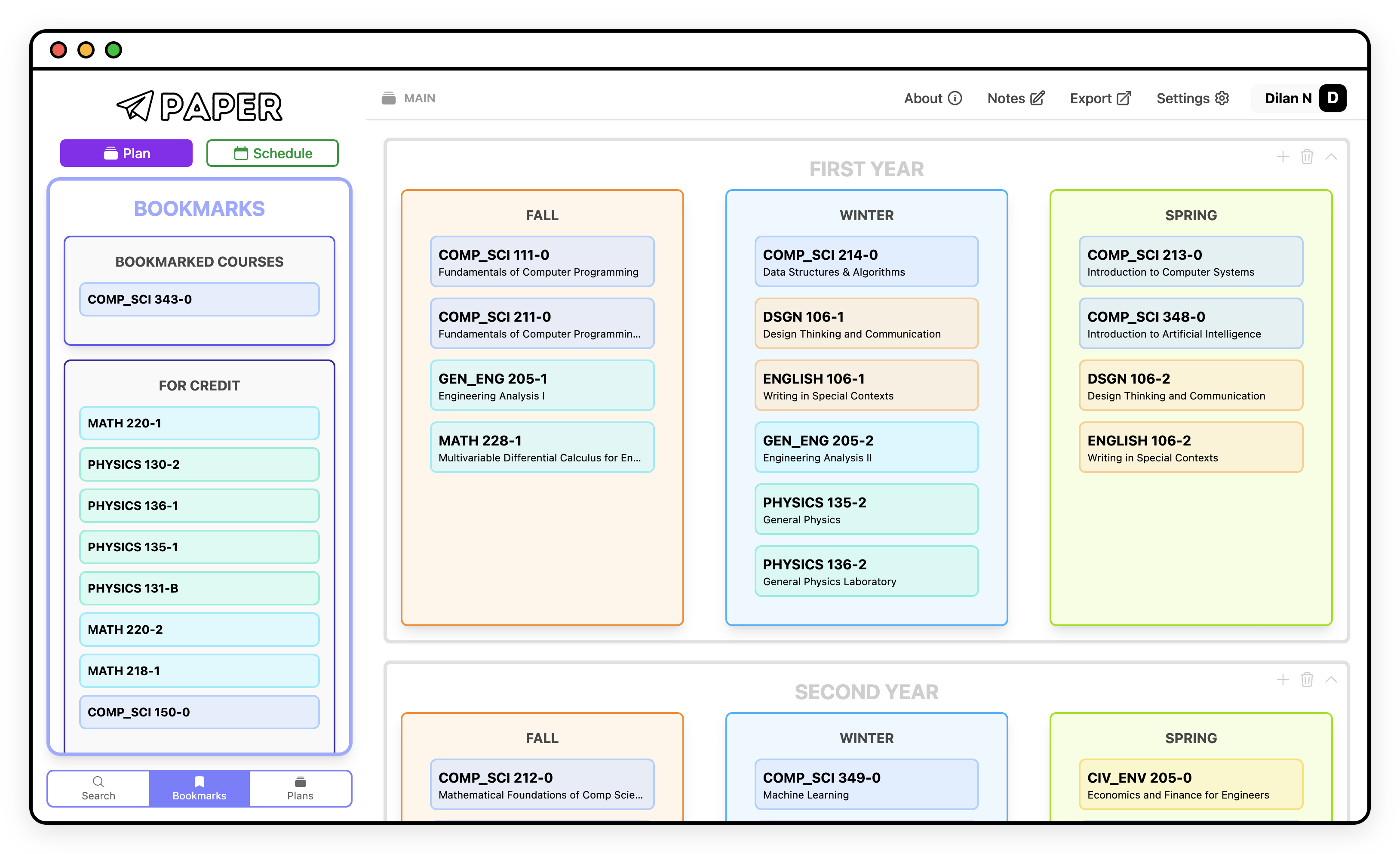This screenshot has width=1400, height=854.
Task: Click the PAPER logo
Action: 200,106
